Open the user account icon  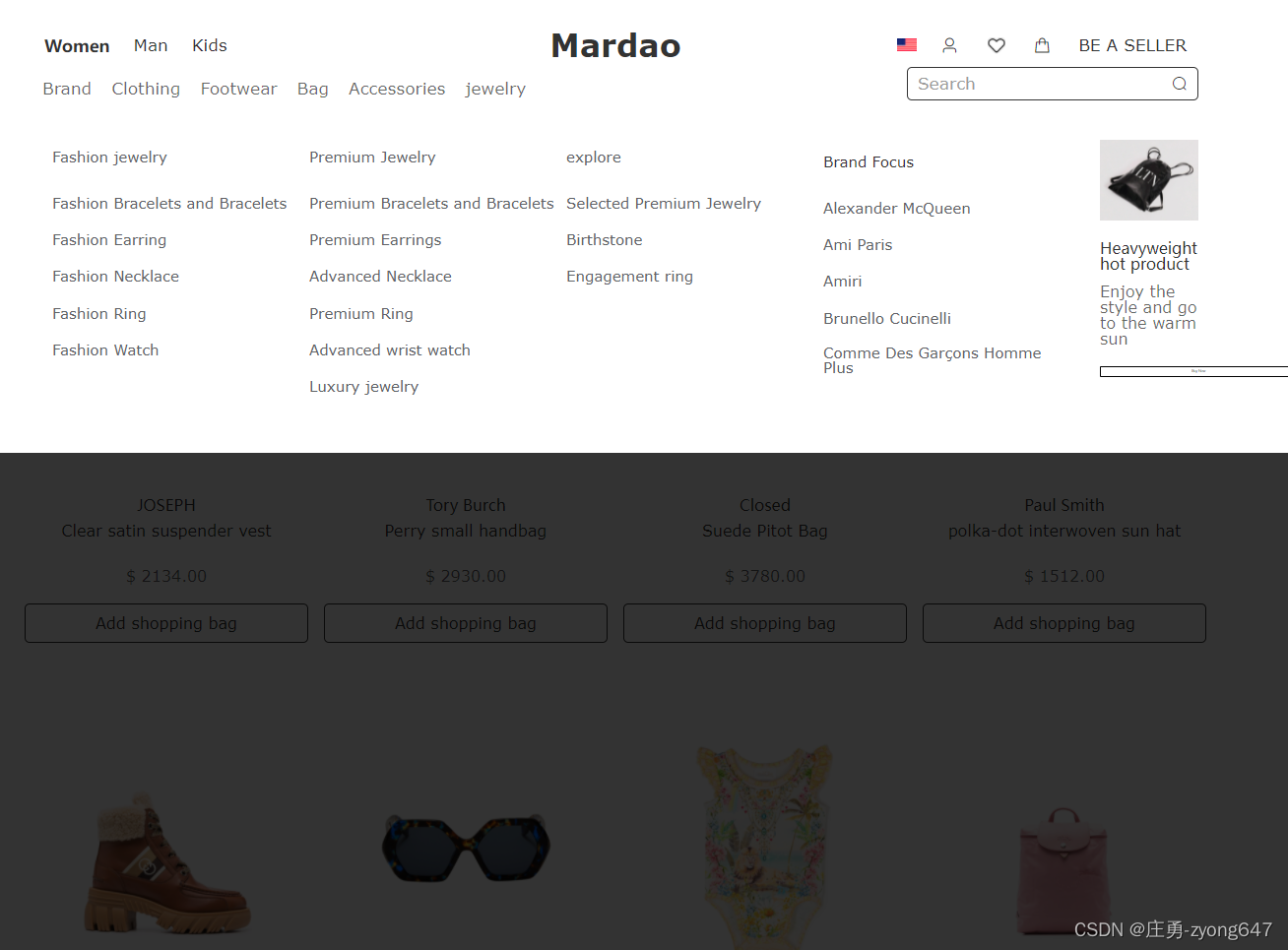click(949, 45)
